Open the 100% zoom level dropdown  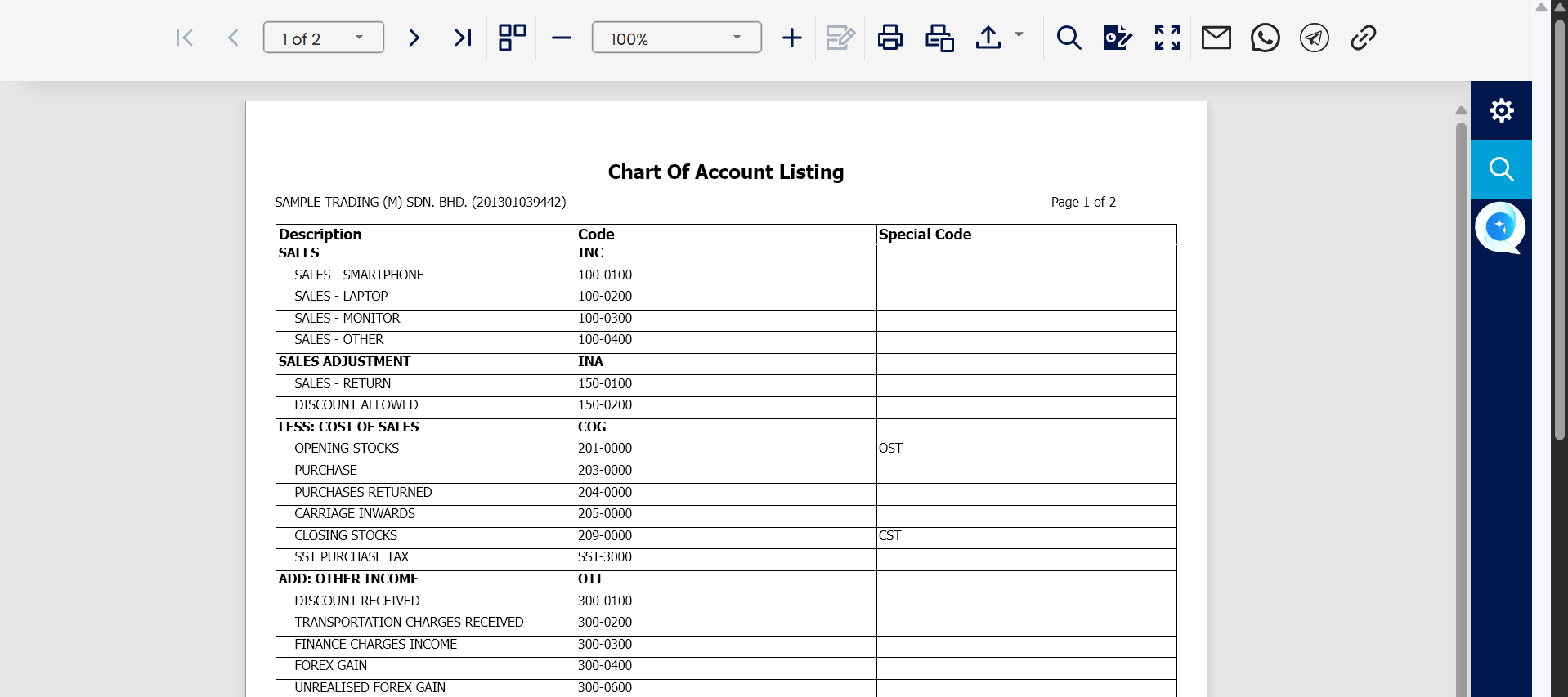click(736, 38)
